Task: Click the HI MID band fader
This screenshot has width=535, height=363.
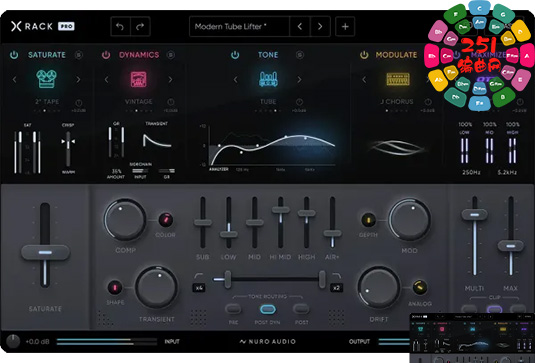Action: 280,210
